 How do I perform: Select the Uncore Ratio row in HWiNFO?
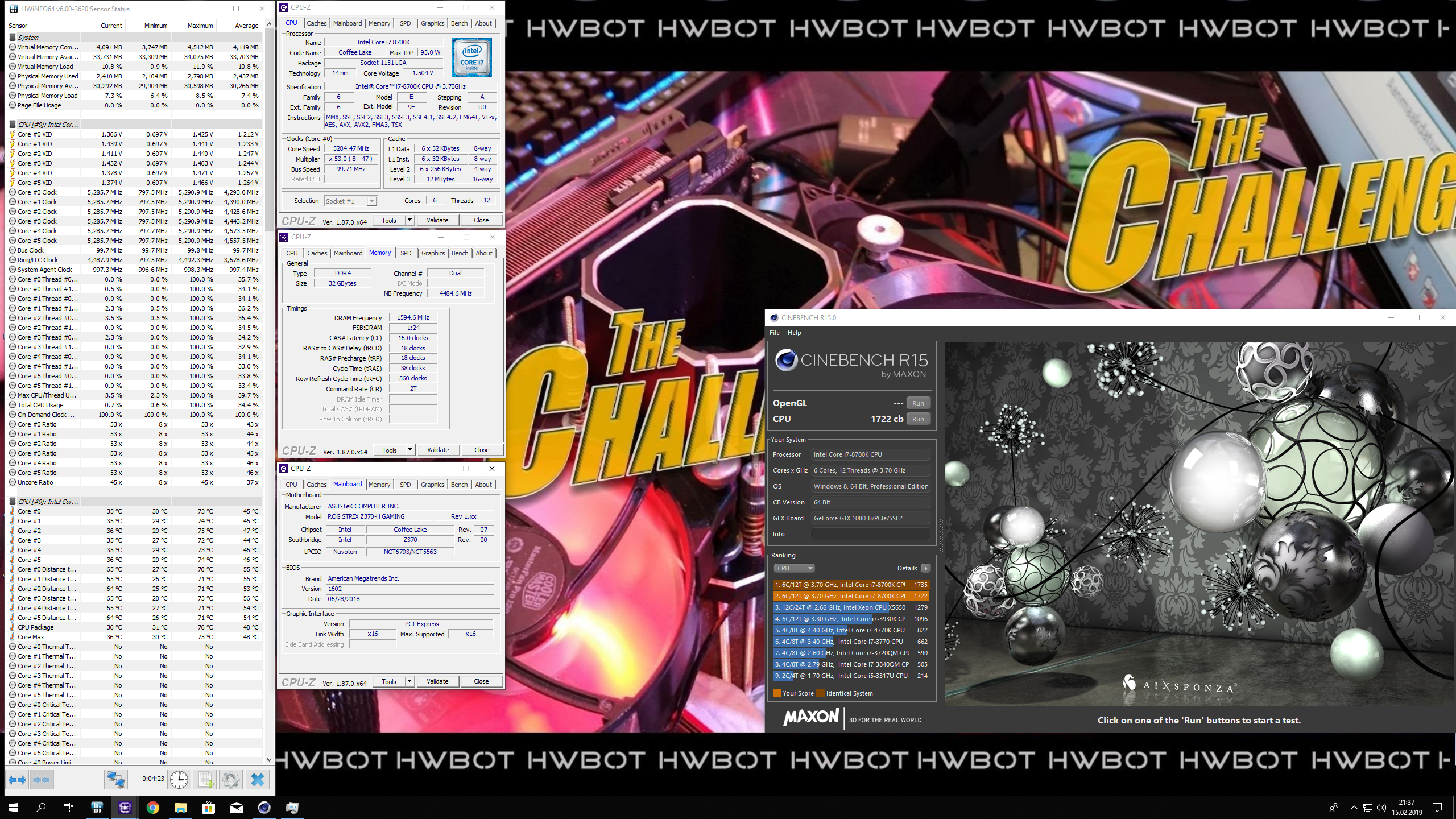tap(134, 482)
